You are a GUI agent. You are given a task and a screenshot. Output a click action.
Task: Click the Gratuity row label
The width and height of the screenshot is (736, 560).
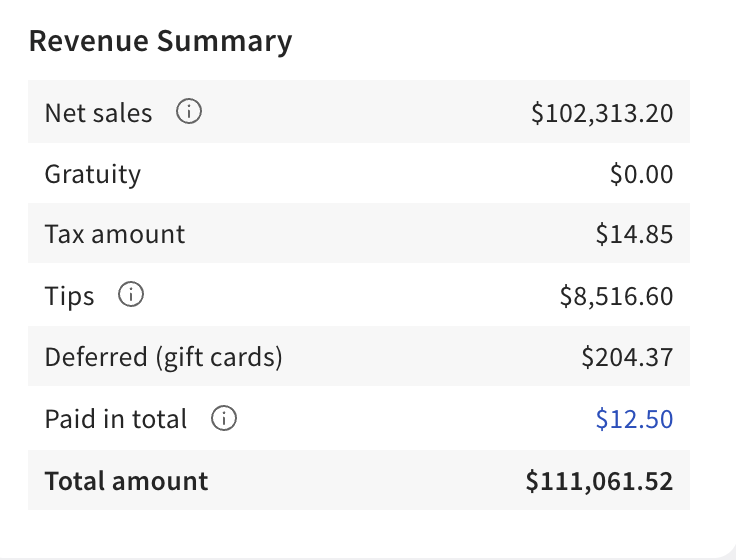click(93, 174)
